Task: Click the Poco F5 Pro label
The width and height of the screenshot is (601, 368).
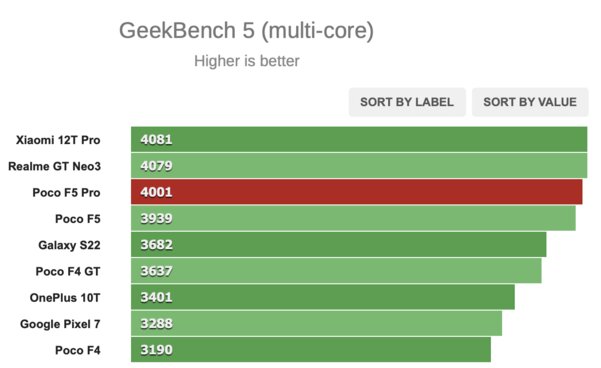Action: pos(66,192)
